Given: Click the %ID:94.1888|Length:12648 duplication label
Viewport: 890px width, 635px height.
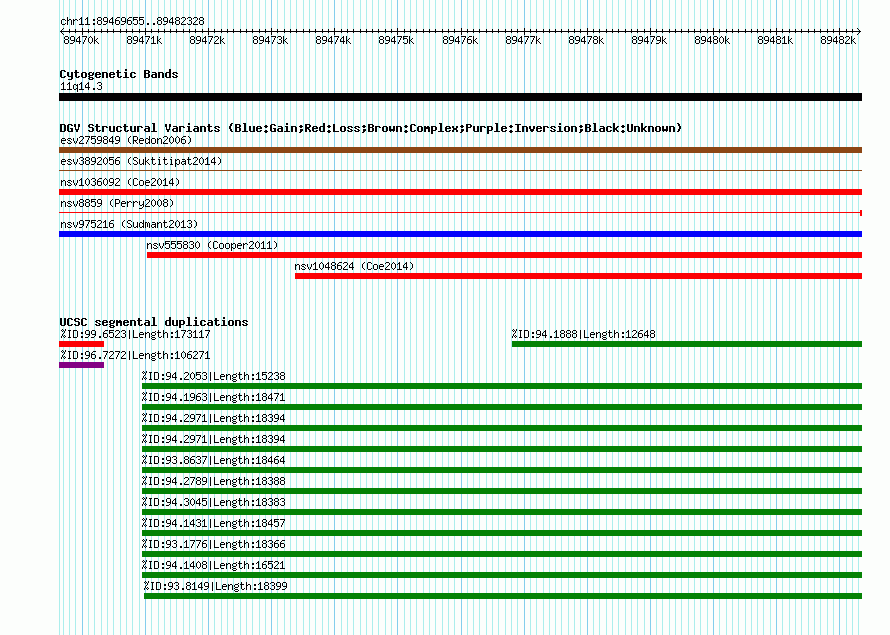Looking at the screenshot, I should 583,334.
